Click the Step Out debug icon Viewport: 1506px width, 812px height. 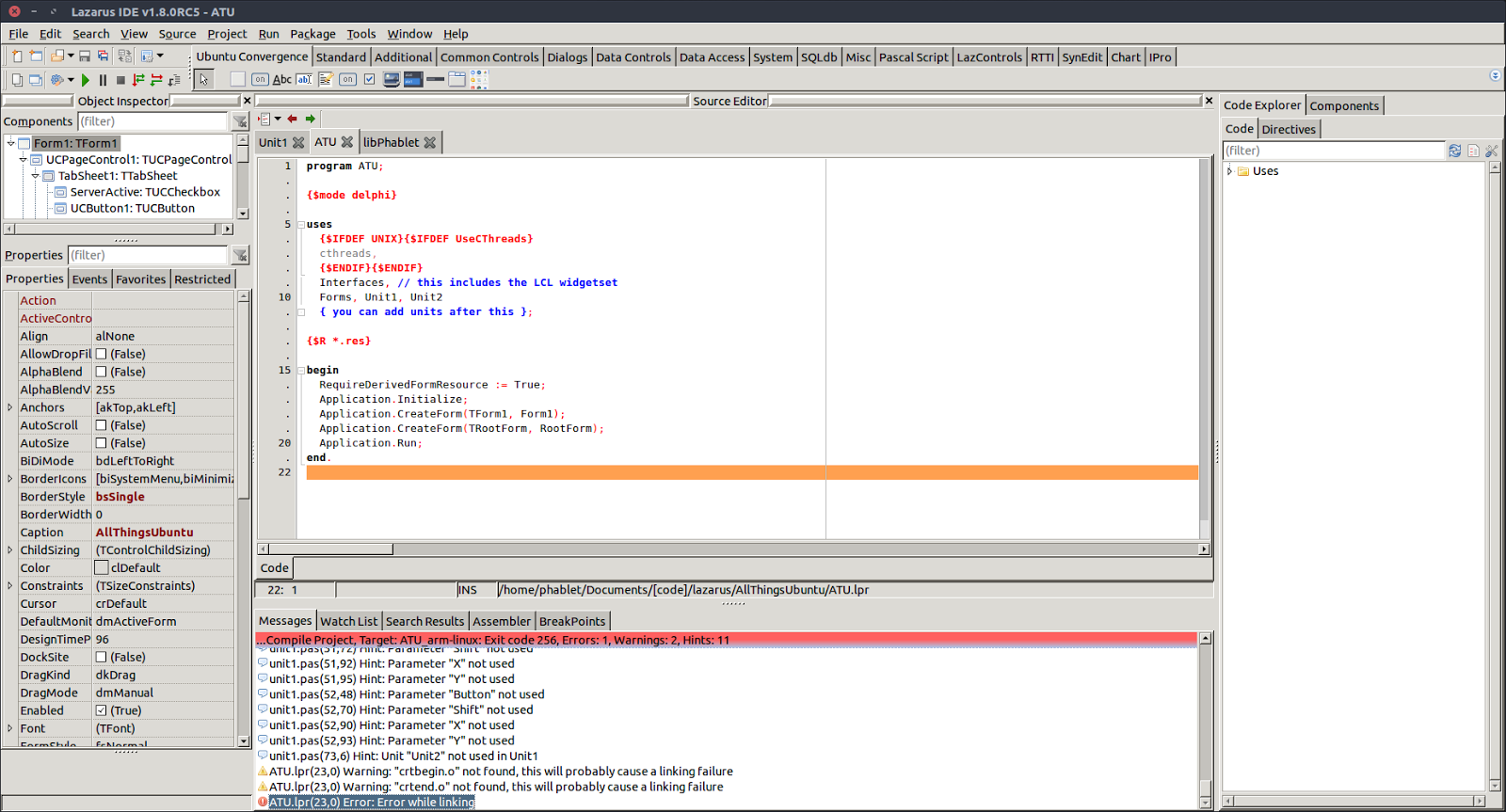tap(174, 80)
